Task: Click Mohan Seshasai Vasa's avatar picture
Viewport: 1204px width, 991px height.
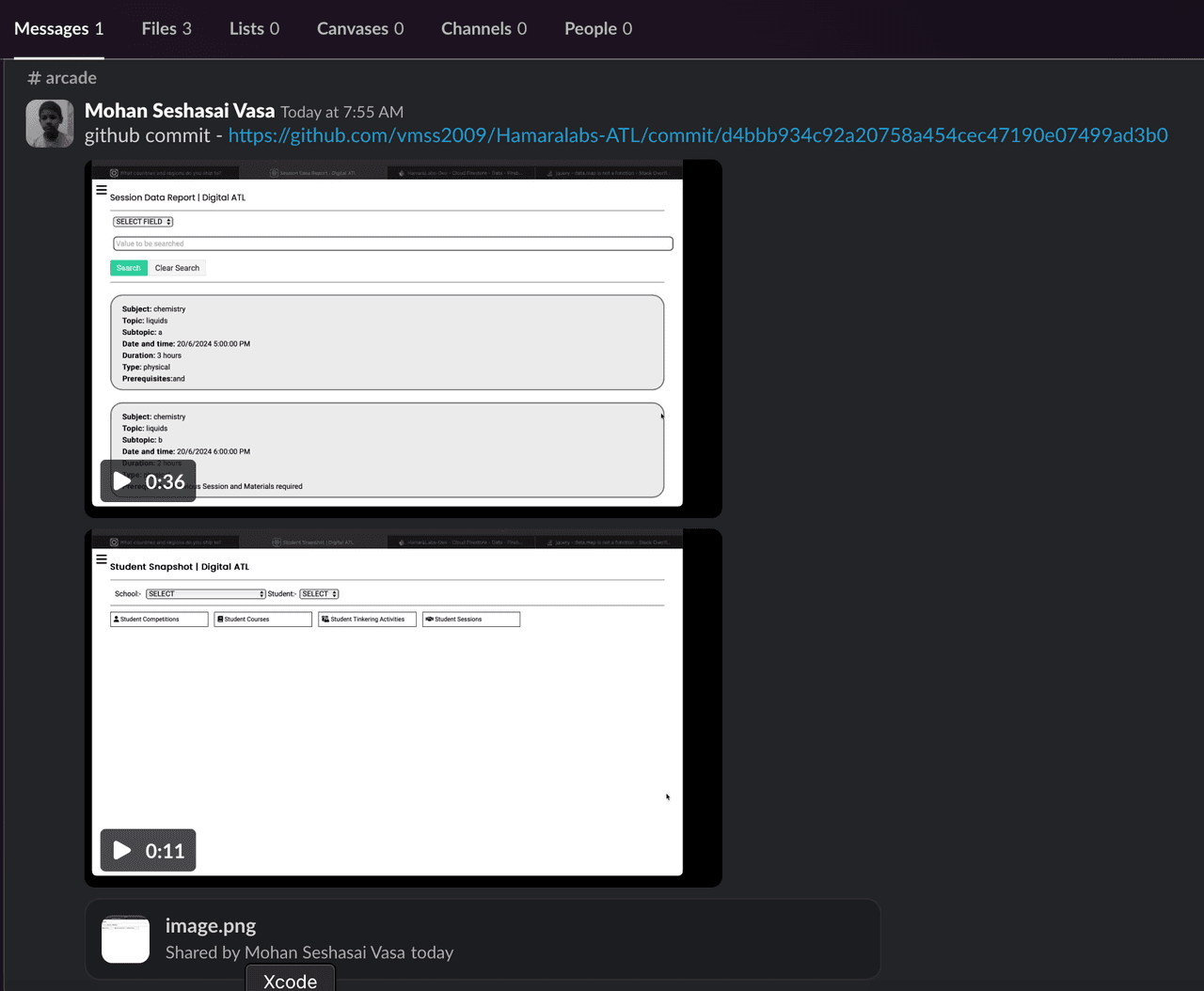Action: click(x=50, y=124)
